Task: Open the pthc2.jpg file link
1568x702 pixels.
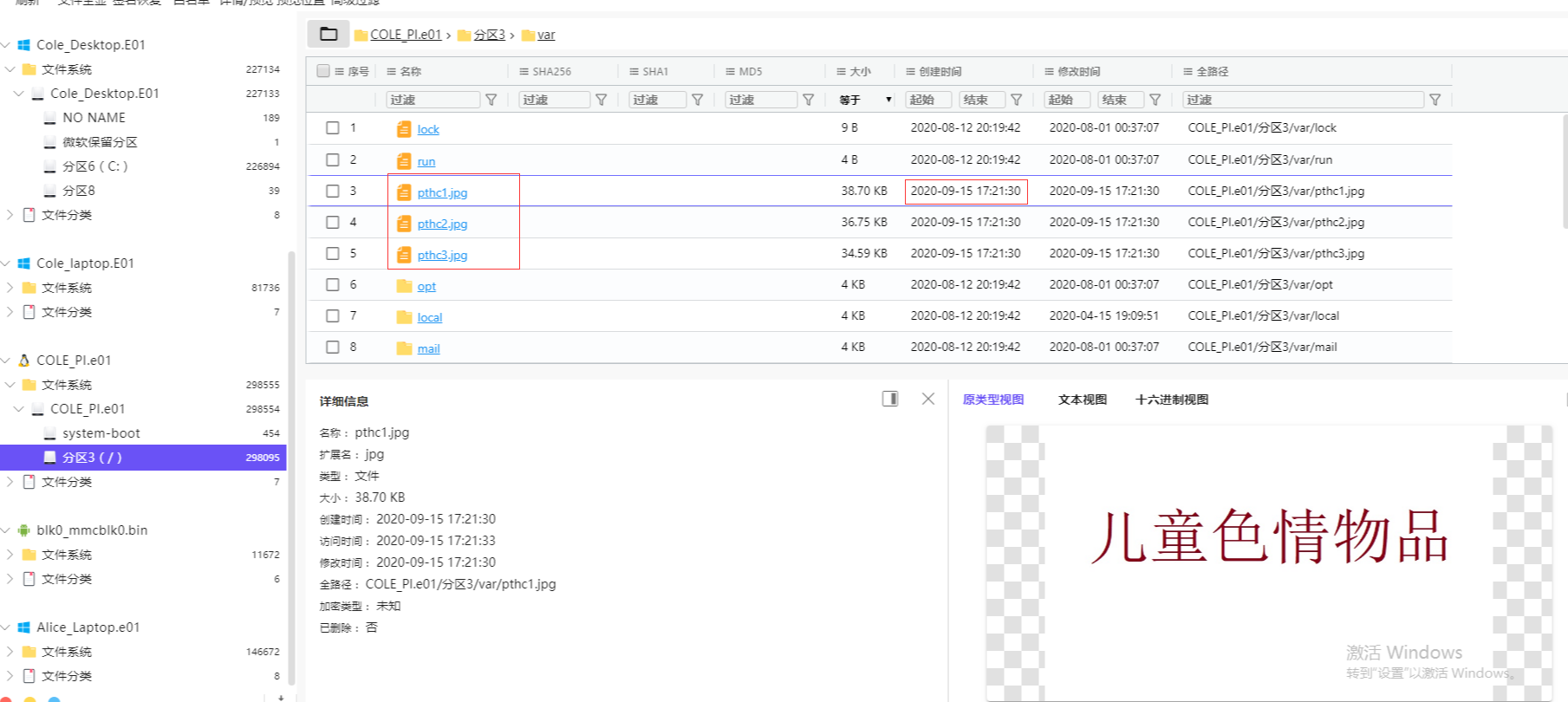Action: pos(442,224)
